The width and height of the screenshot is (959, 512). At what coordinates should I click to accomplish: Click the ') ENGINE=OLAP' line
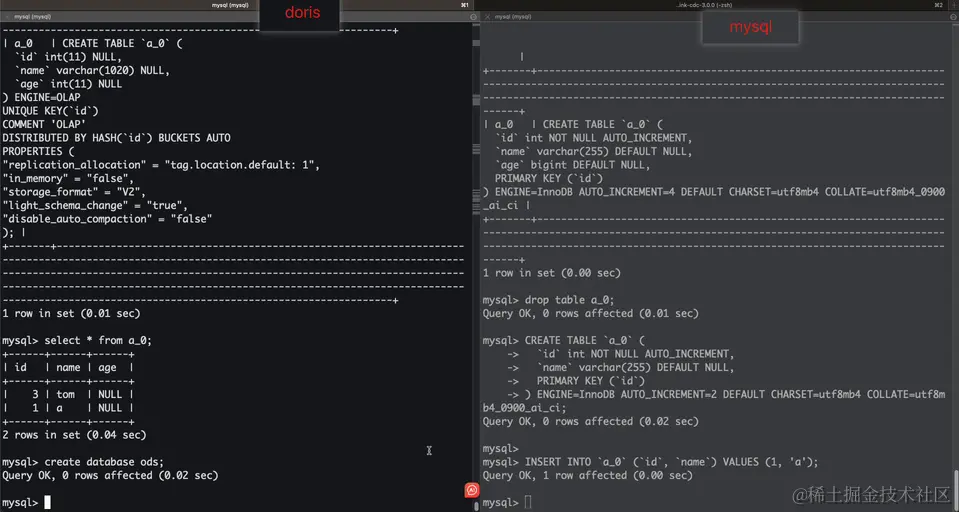41,97
